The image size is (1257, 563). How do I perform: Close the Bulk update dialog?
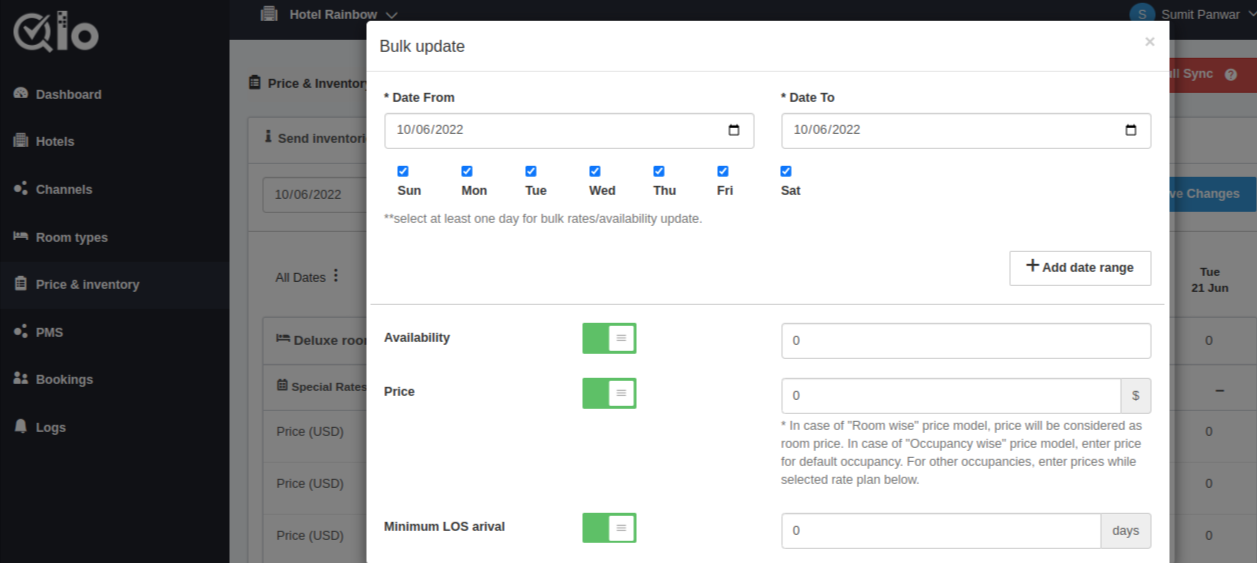(1149, 42)
